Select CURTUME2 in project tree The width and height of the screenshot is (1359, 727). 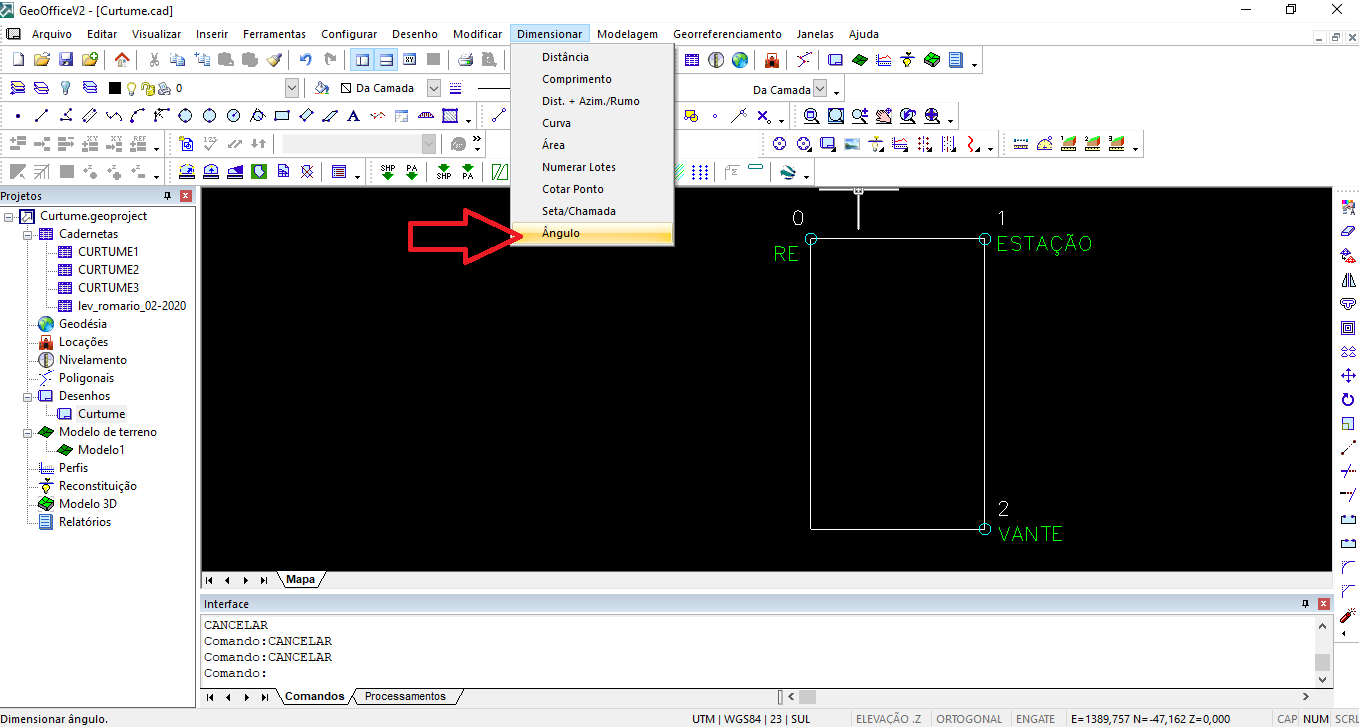pos(108,270)
